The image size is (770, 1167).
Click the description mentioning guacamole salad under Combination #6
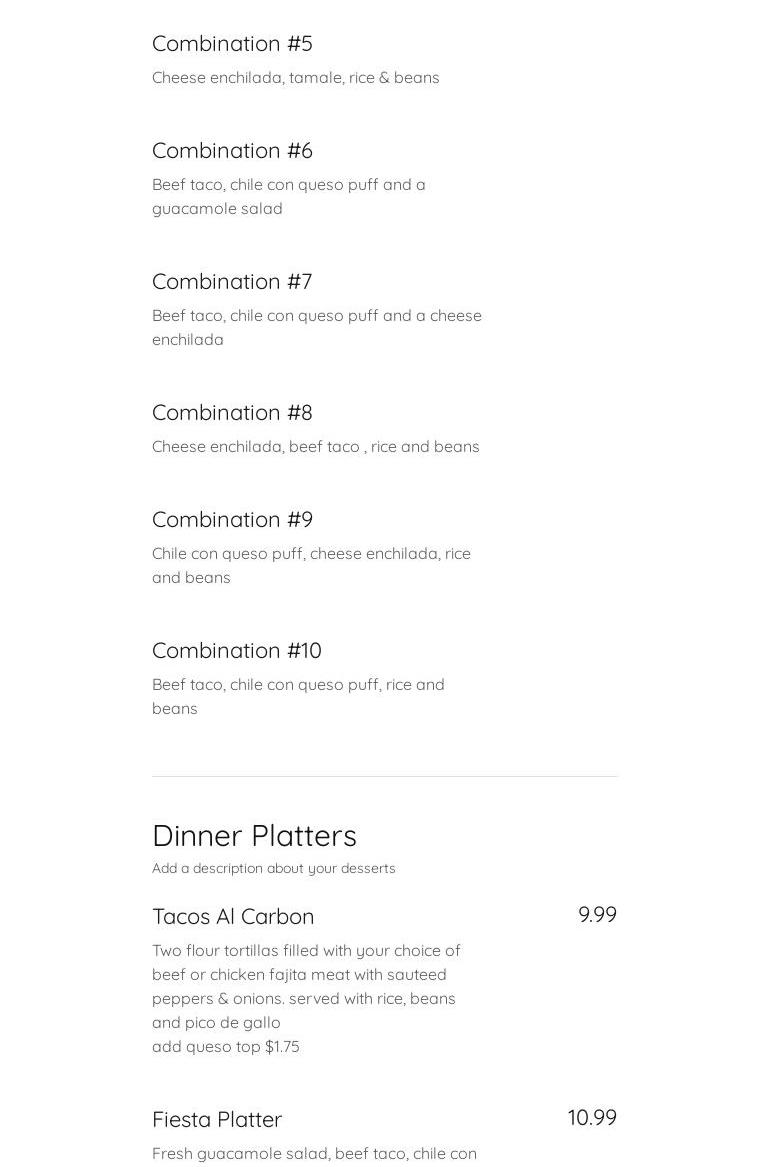pos(288,197)
